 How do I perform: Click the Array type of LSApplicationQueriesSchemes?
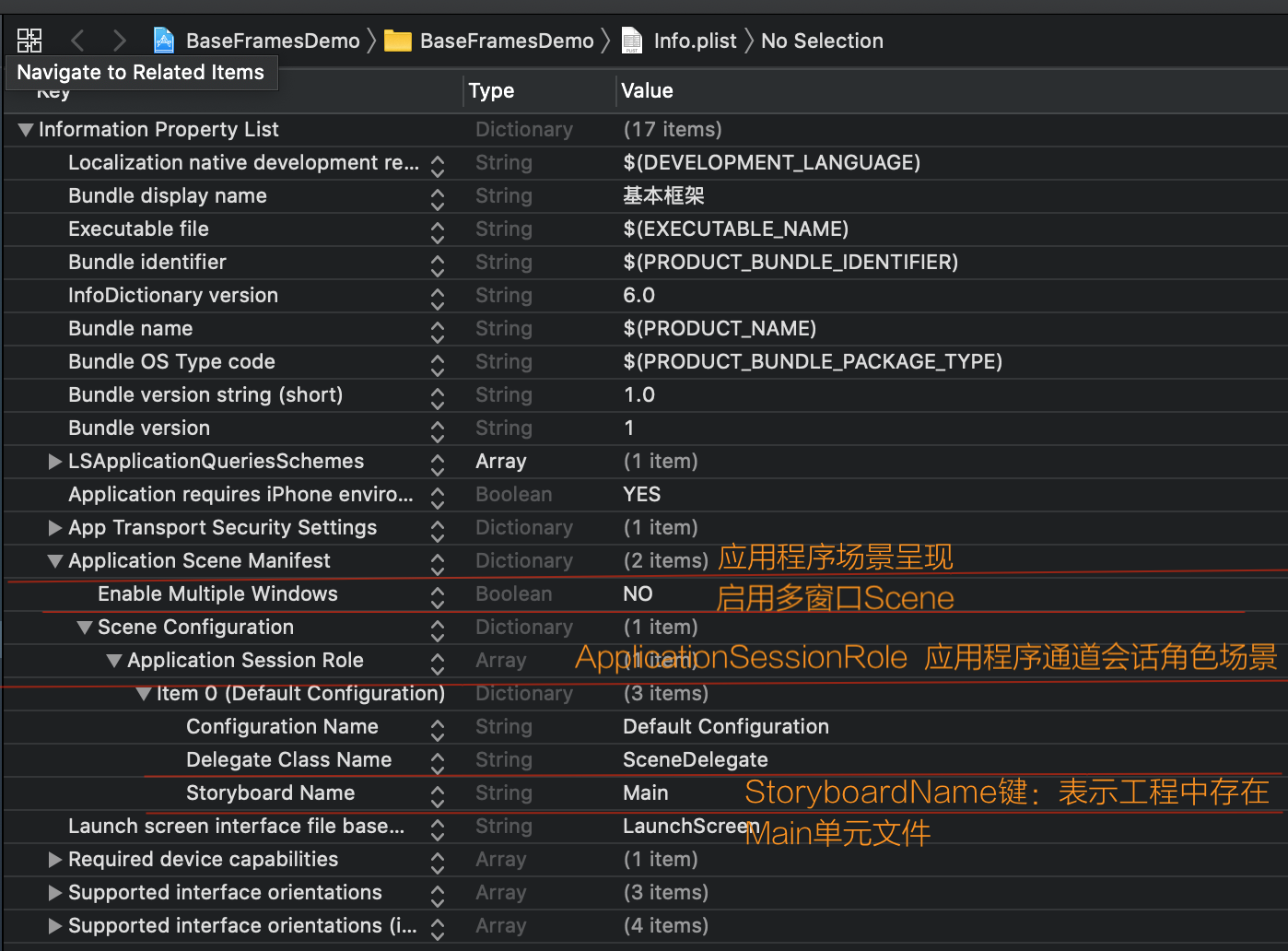(x=501, y=462)
